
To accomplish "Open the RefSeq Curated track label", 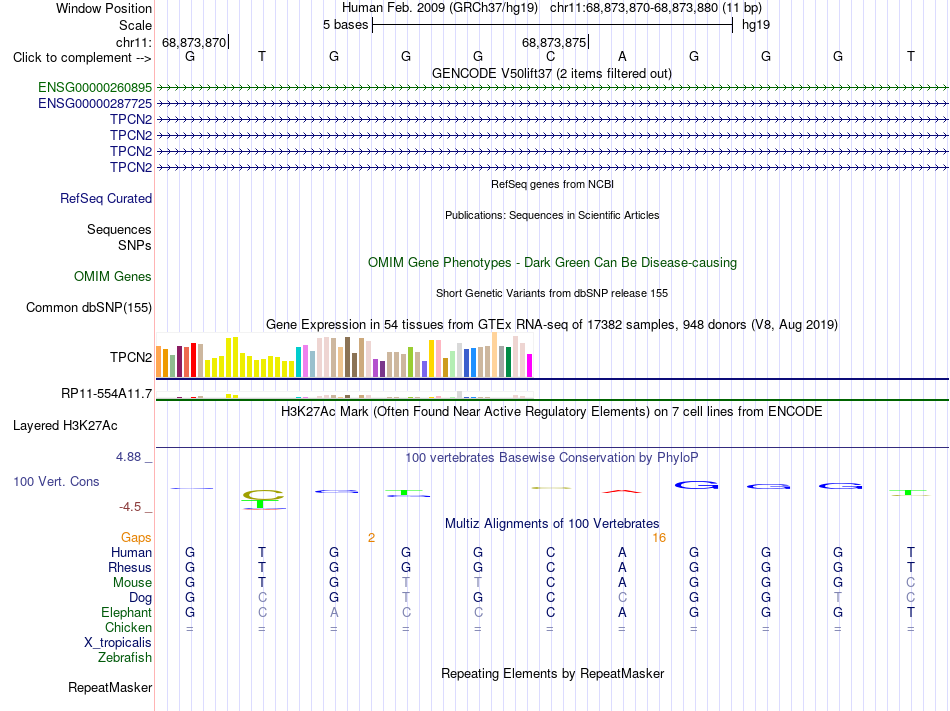I will (x=106, y=199).
